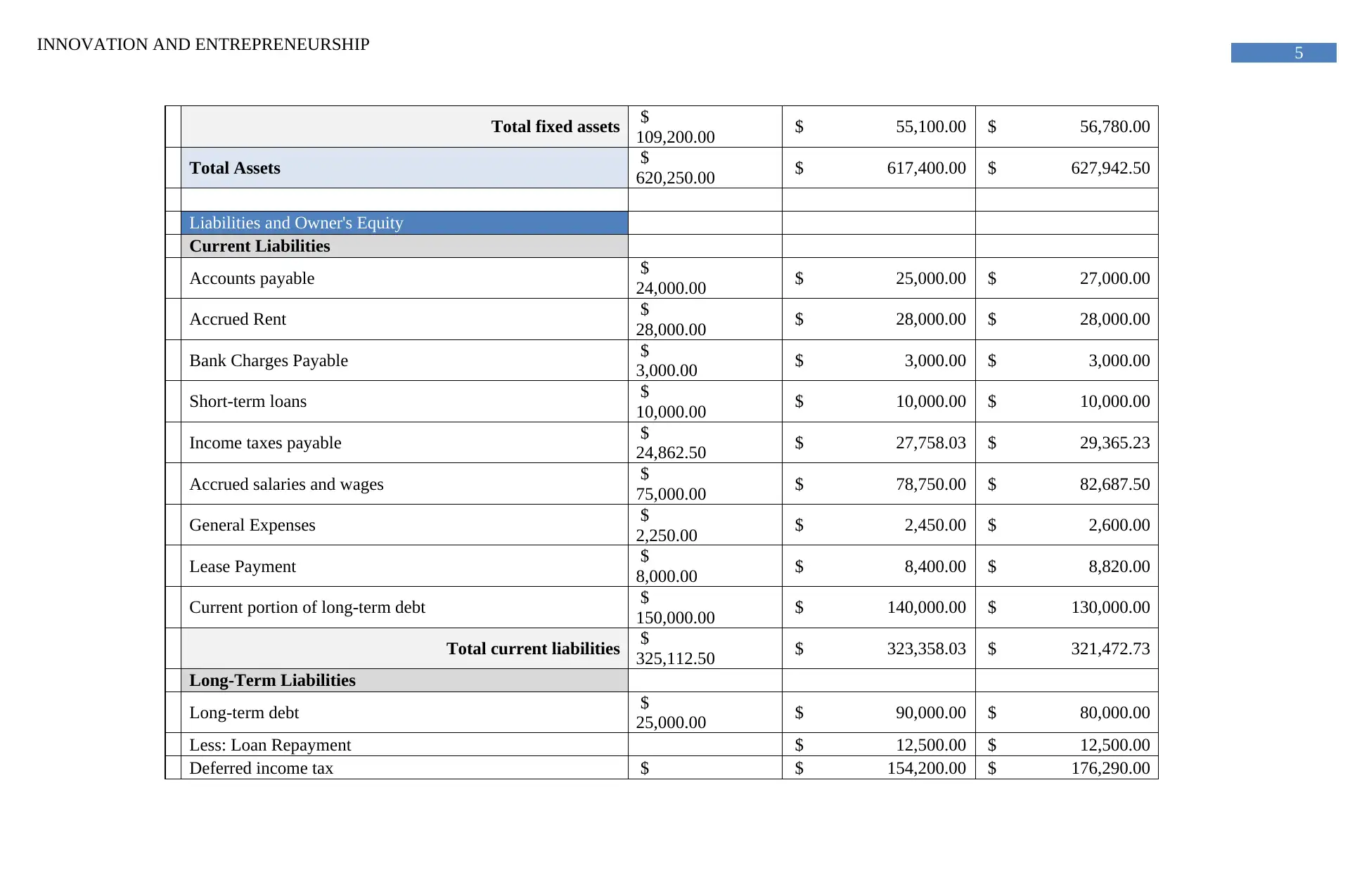Select the 78,750.00 cell

click(879, 484)
